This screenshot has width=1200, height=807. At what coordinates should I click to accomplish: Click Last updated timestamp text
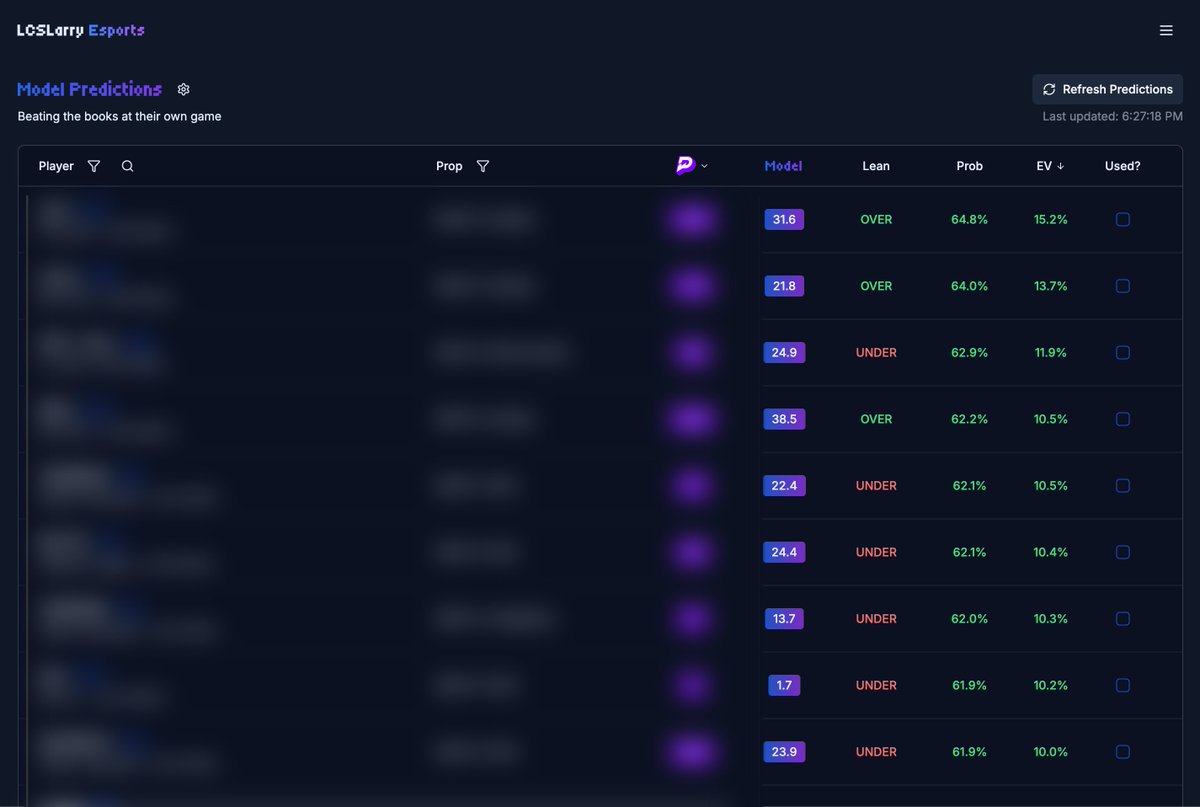(1112, 116)
